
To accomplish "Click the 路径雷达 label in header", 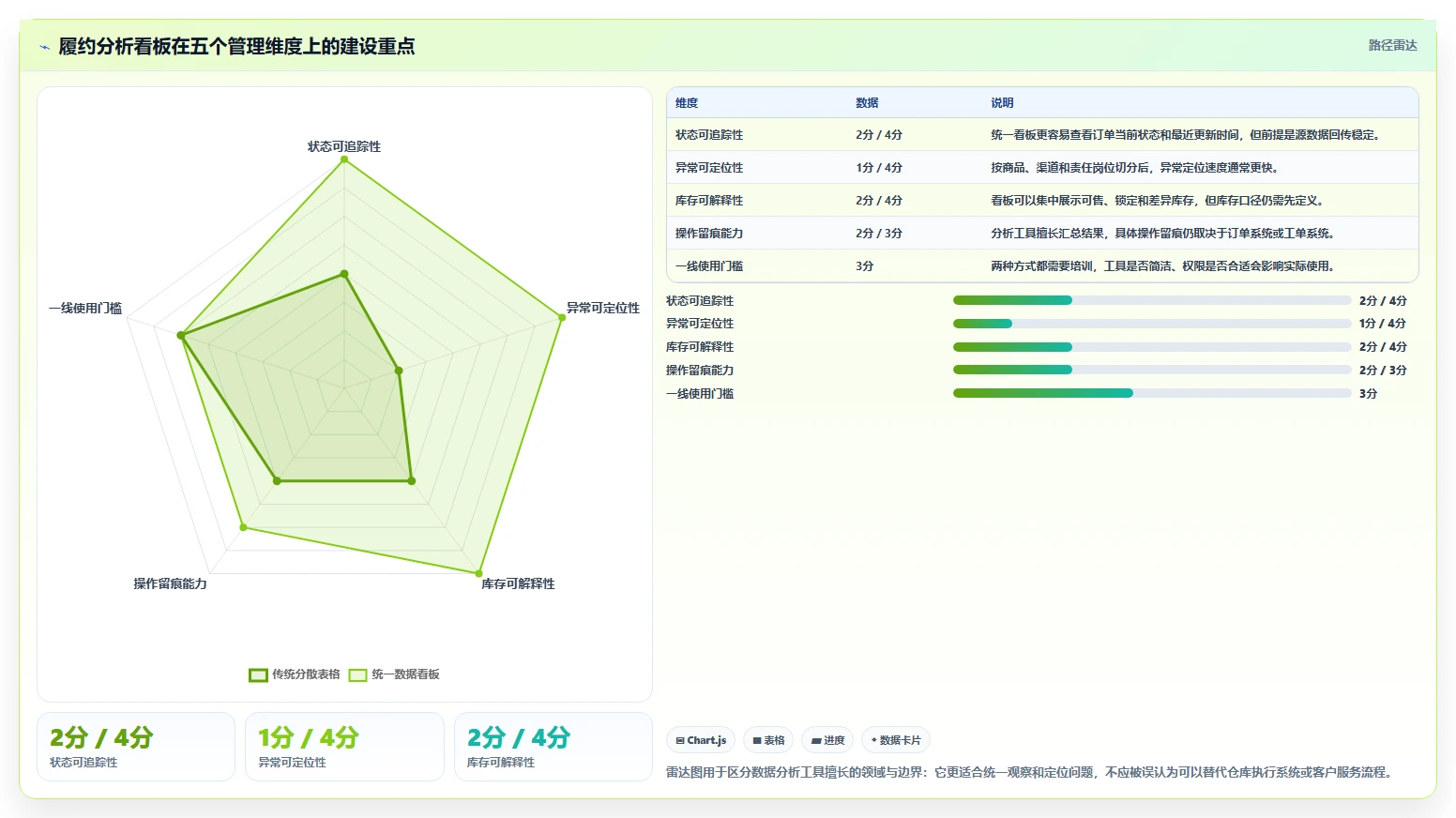I will pyautogui.click(x=1392, y=45).
